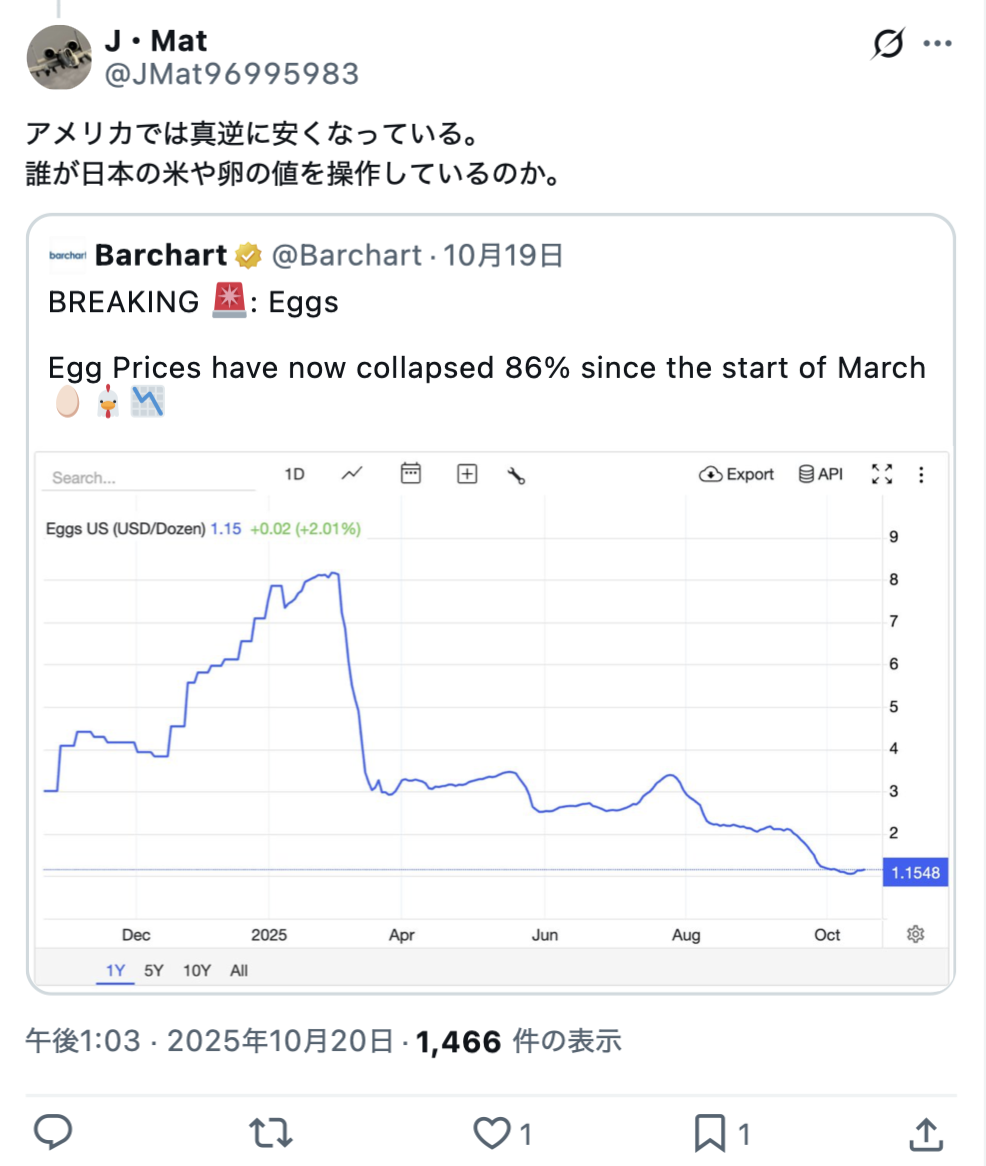This screenshot has width=986, height=1166.
Task: Open the quoted Barchart account name
Action: [161, 255]
